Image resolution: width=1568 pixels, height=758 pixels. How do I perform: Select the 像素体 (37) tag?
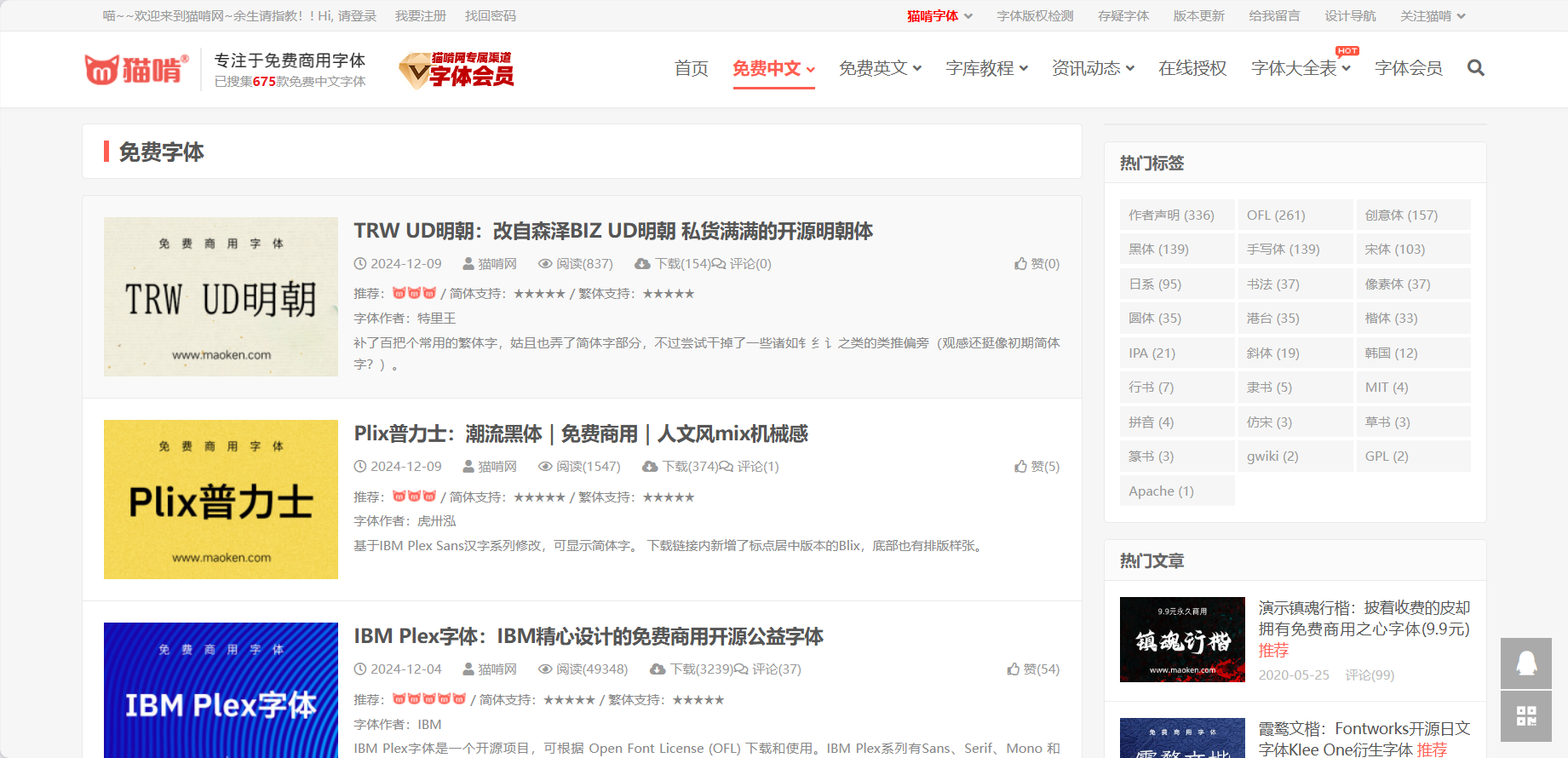(x=1413, y=284)
